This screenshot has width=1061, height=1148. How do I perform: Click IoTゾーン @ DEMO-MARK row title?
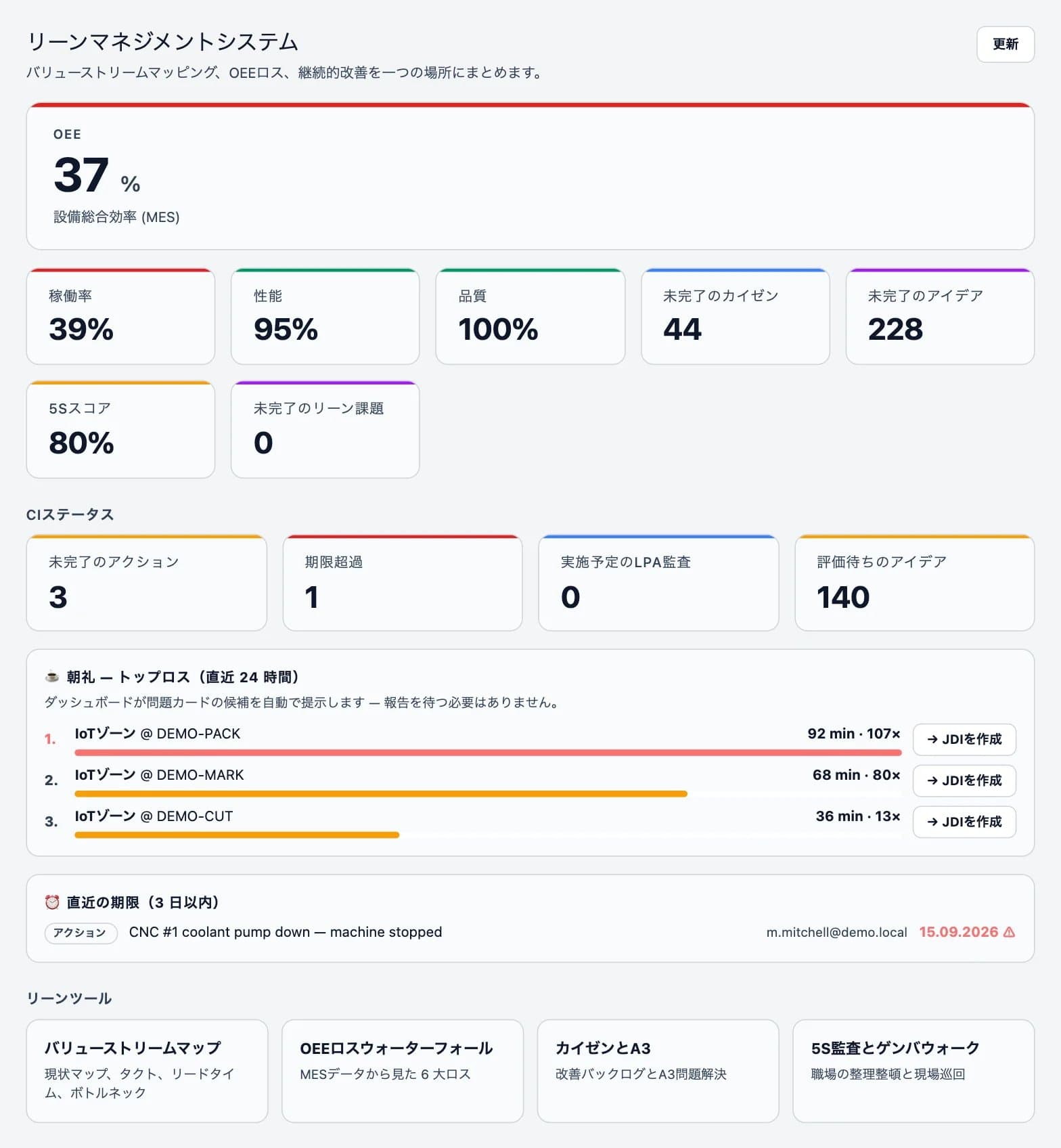point(159,775)
